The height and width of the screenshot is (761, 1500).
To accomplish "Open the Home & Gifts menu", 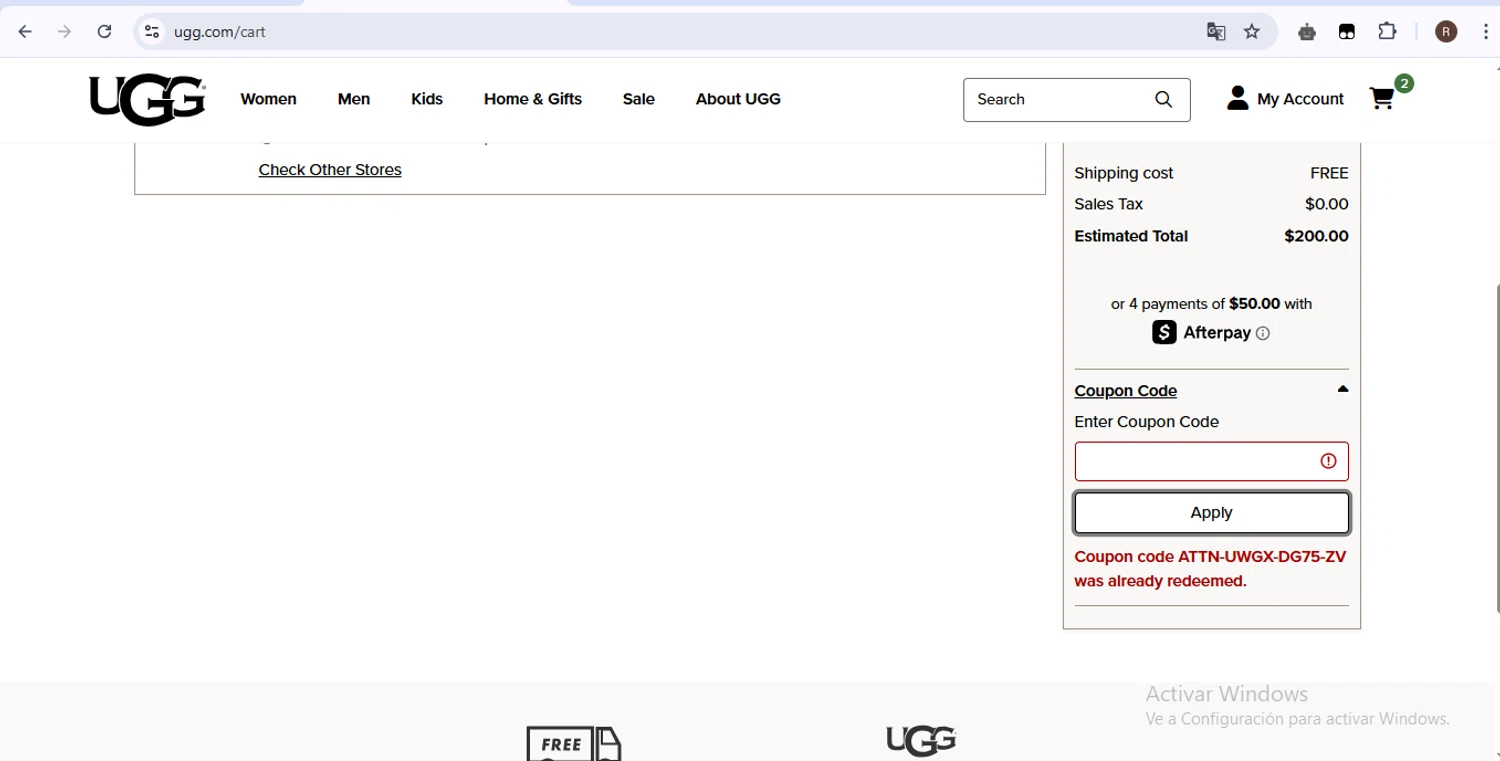I will click(x=533, y=99).
